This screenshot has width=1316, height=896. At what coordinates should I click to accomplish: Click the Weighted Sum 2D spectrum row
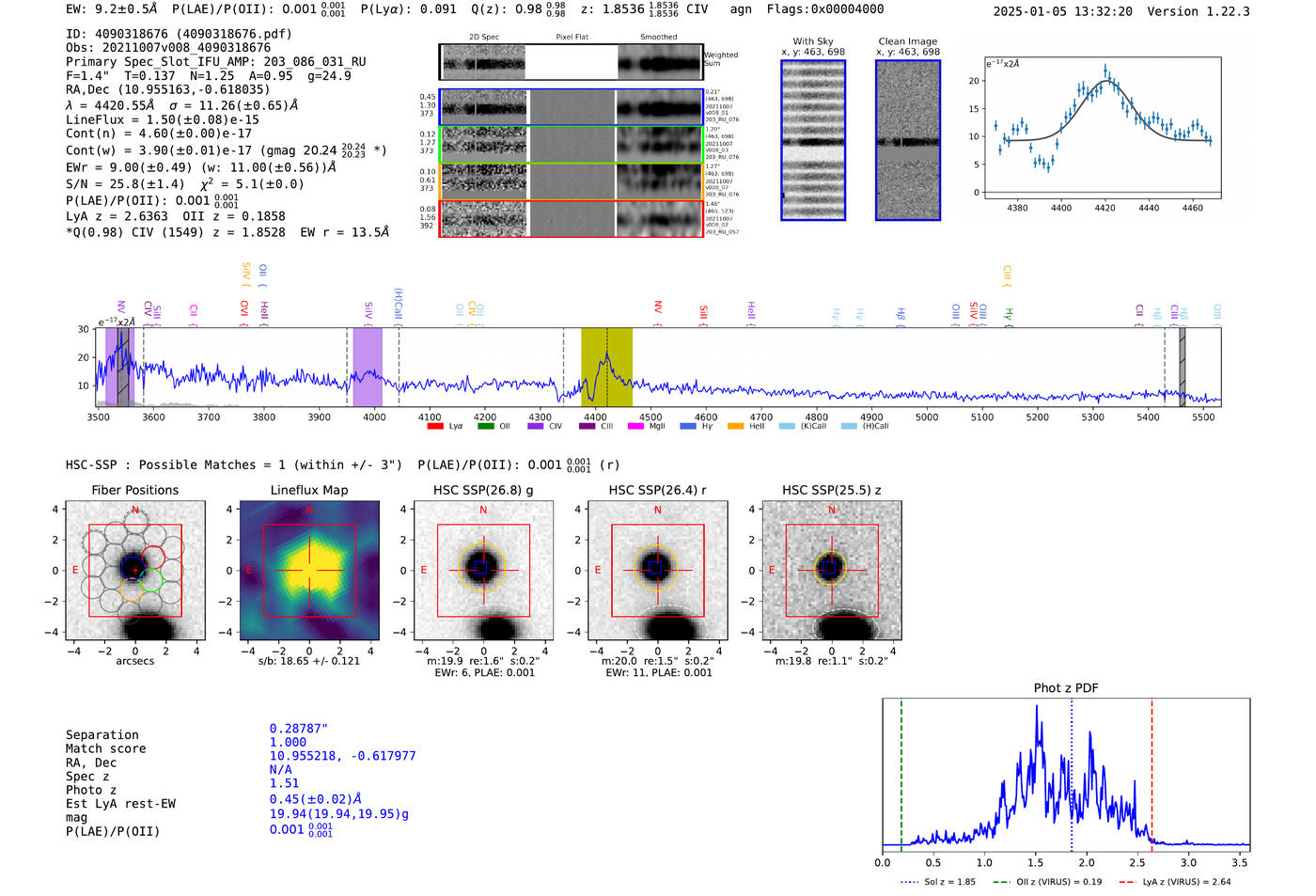pyautogui.click(x=572, y=62)
